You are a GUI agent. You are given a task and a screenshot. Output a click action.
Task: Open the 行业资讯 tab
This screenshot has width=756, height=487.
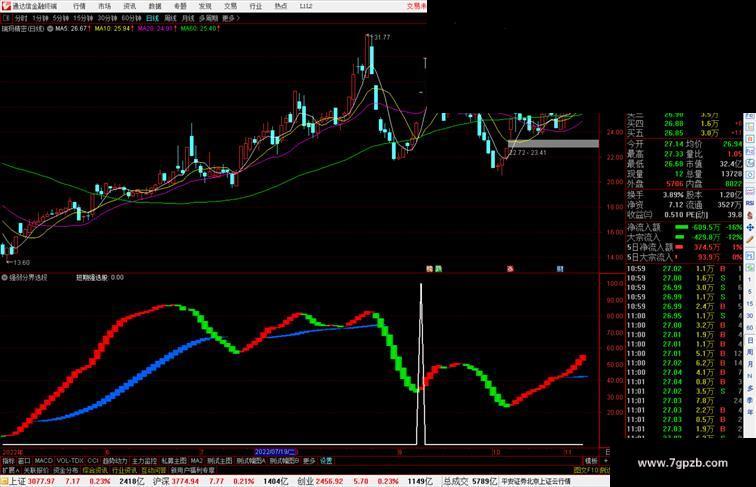124,470
